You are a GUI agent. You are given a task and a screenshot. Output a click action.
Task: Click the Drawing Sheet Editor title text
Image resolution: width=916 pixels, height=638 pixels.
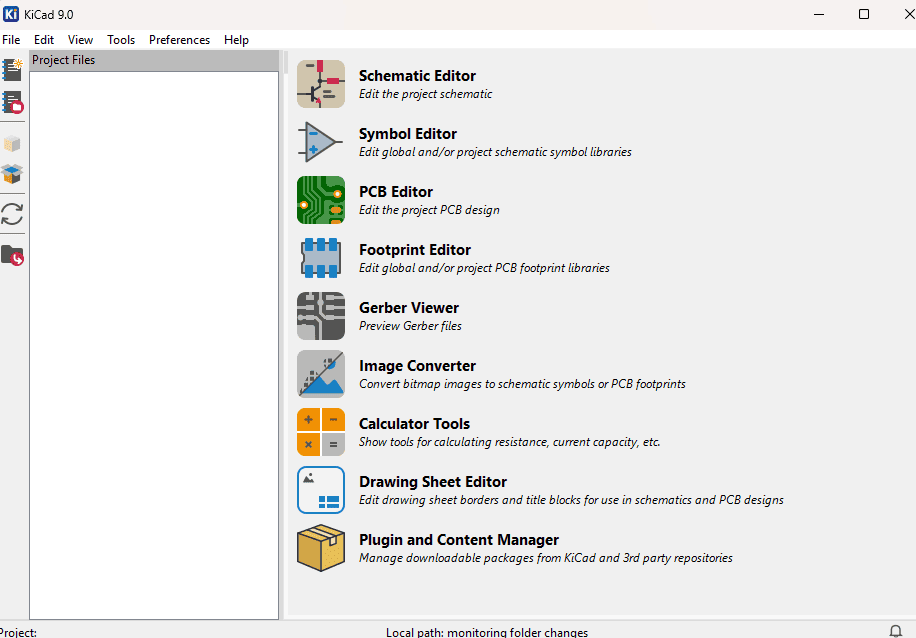(433, 481)
